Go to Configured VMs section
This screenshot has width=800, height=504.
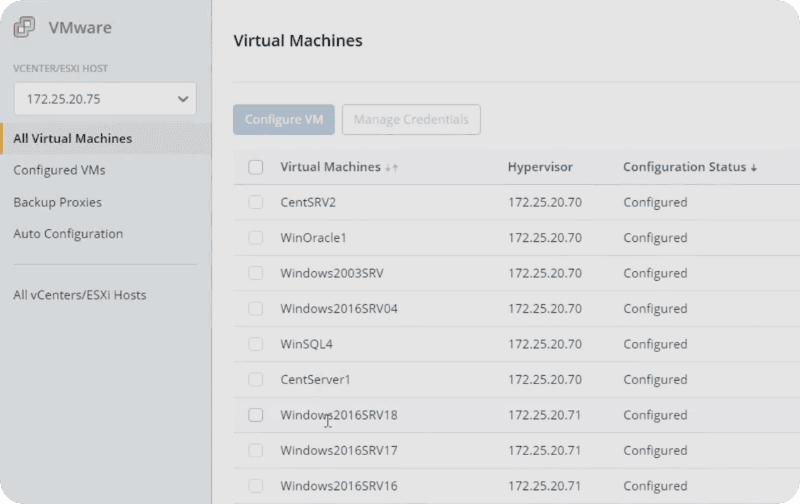(x=59, y=170)
